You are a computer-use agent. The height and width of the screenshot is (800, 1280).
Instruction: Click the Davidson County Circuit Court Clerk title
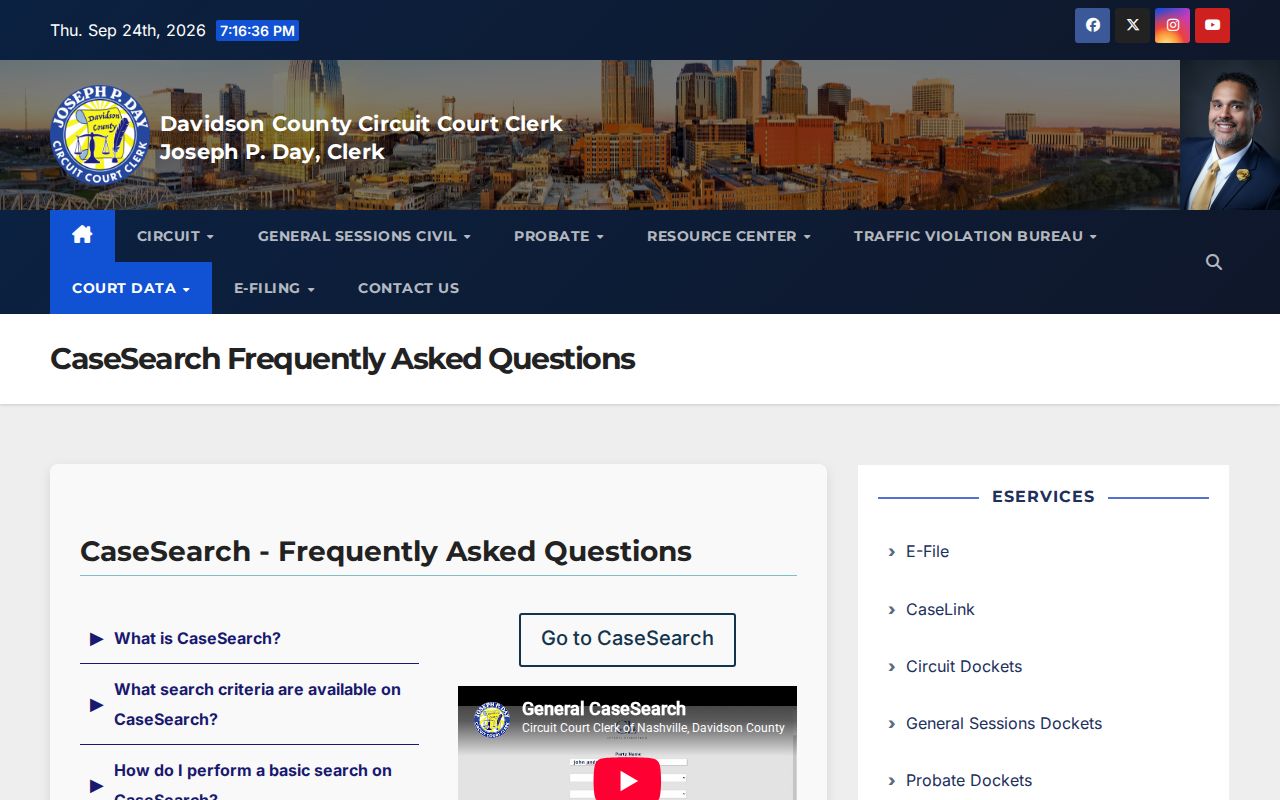point(361,124)
